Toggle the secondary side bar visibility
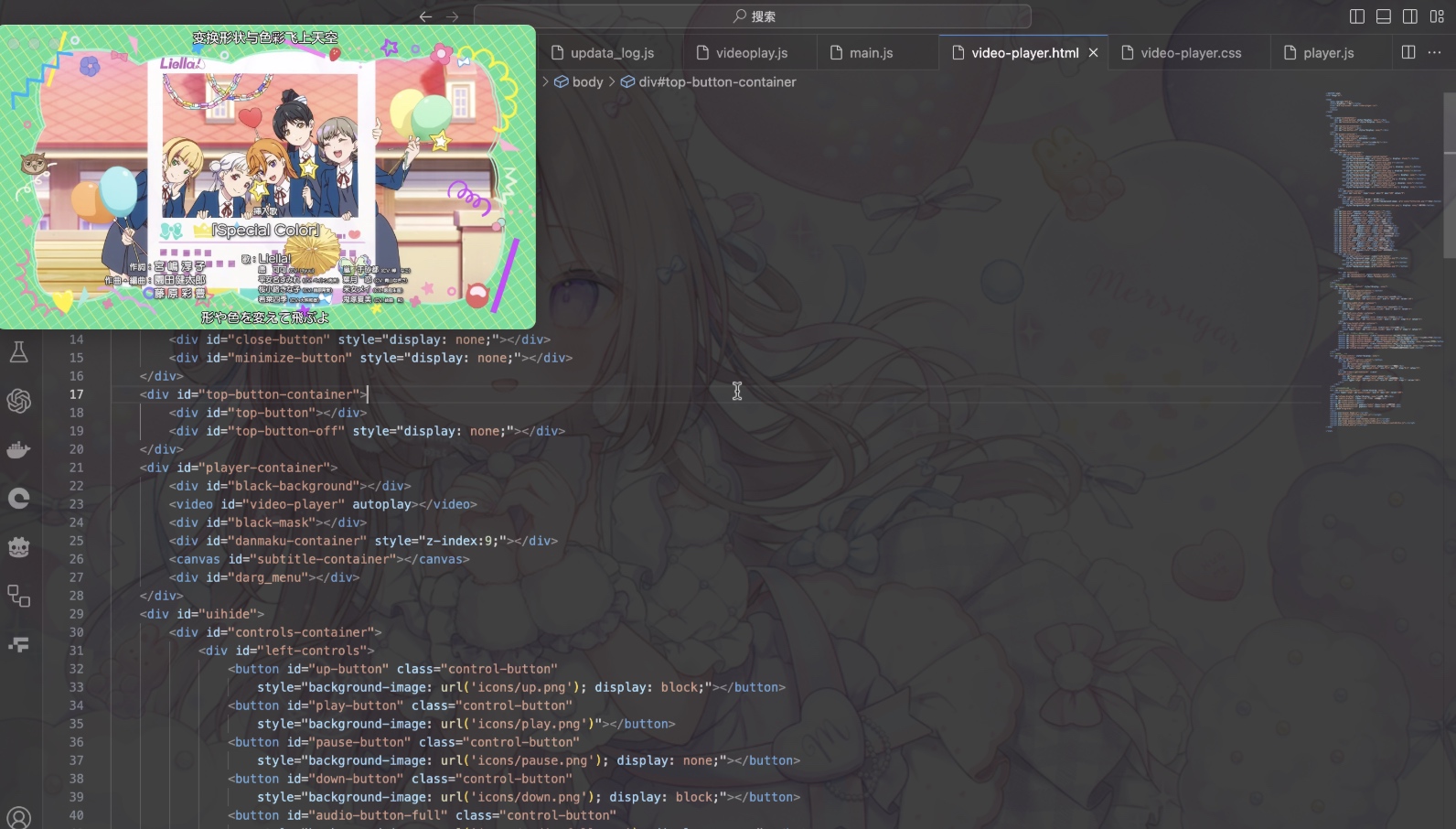The image size is (1456, 829). [x=1410, y=16]
